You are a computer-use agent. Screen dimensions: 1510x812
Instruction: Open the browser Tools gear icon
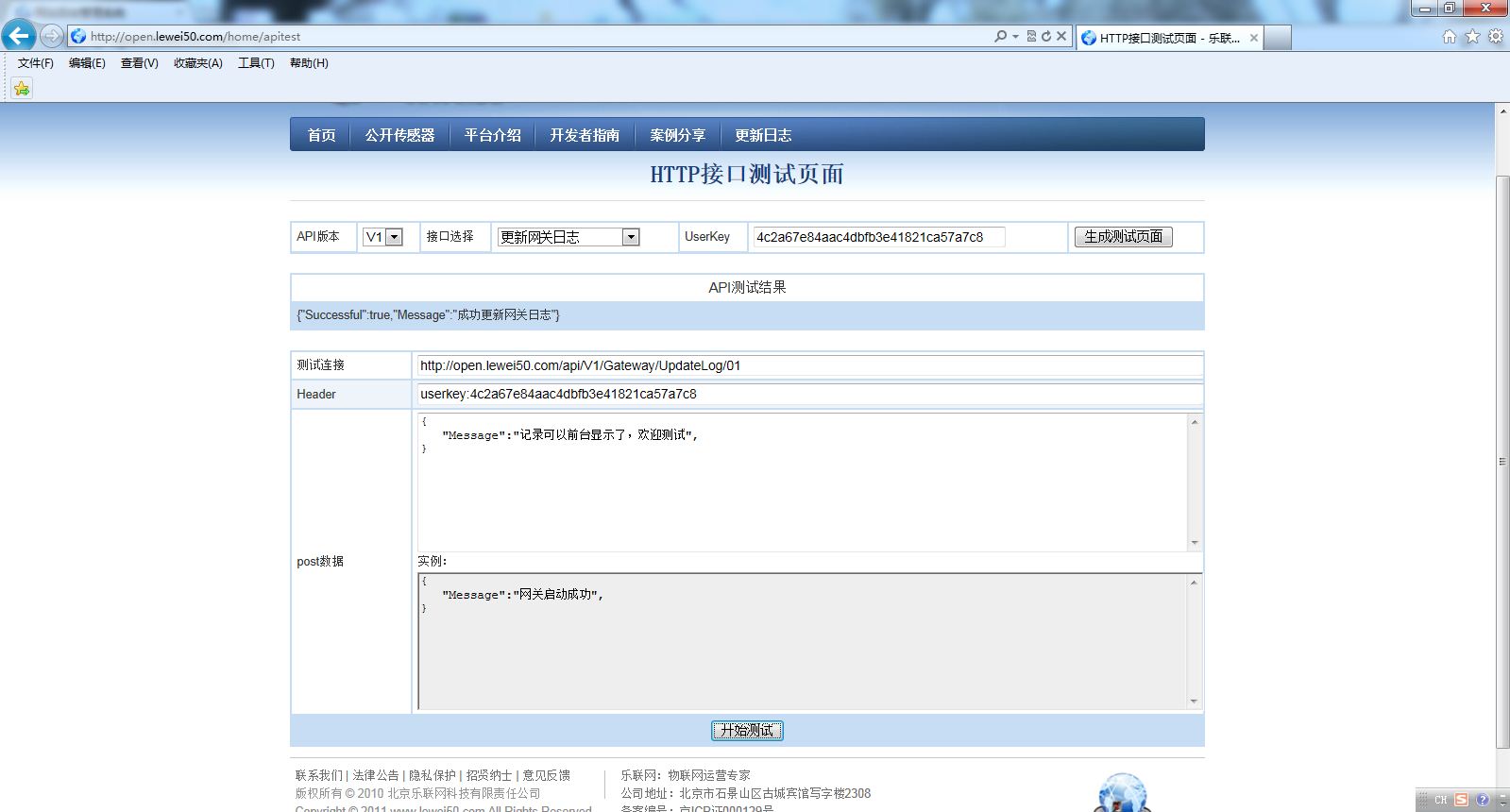click(x=1495, y=37)
